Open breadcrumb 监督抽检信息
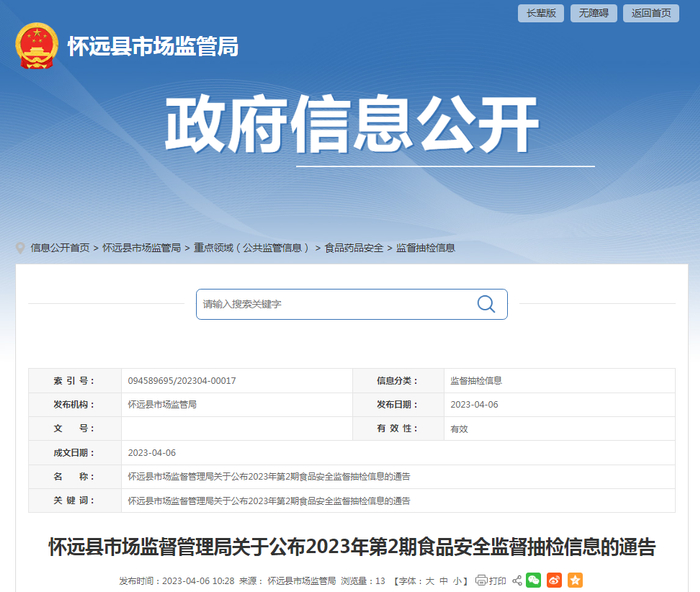This screenshot has width=700, height=592. coord(425,248)
